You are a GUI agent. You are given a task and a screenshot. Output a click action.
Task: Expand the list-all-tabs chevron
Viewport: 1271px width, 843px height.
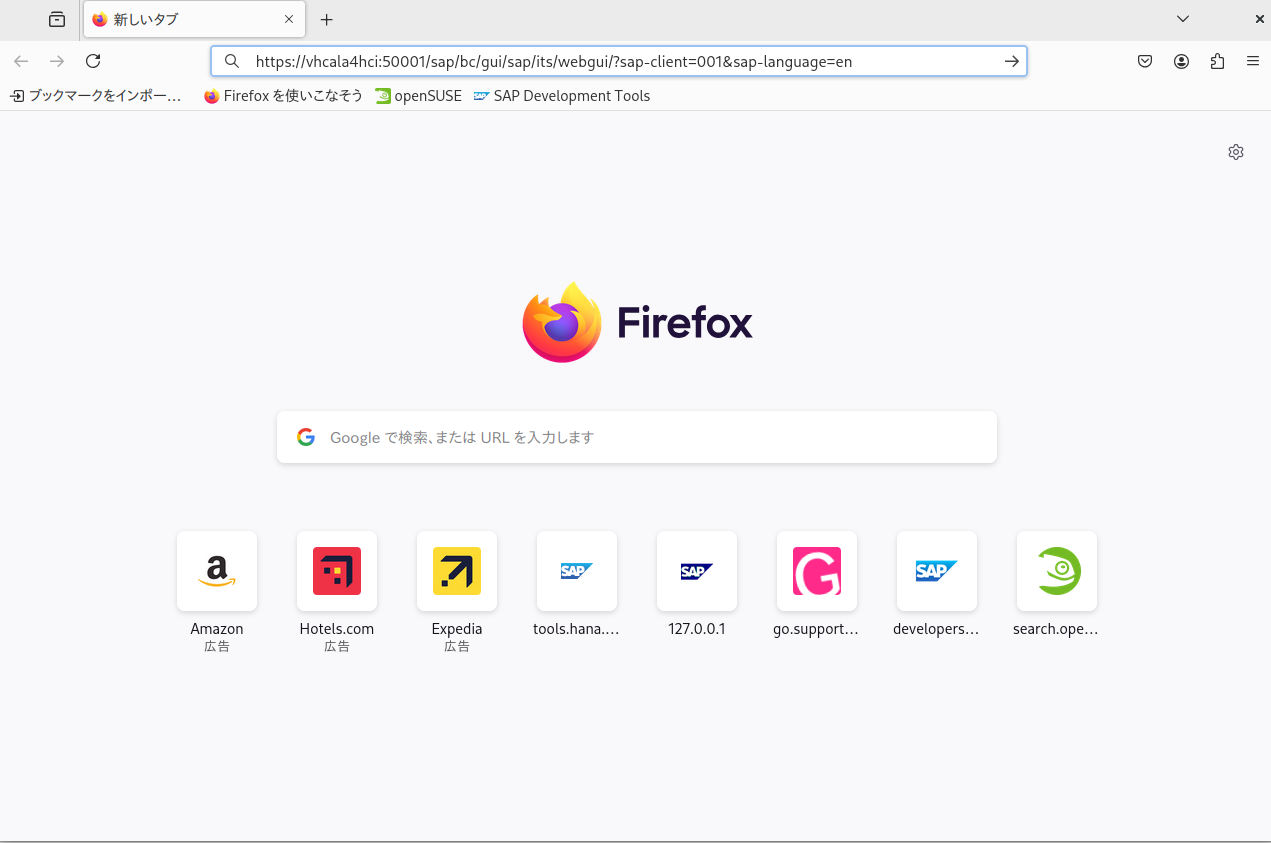click(1183, 19)
